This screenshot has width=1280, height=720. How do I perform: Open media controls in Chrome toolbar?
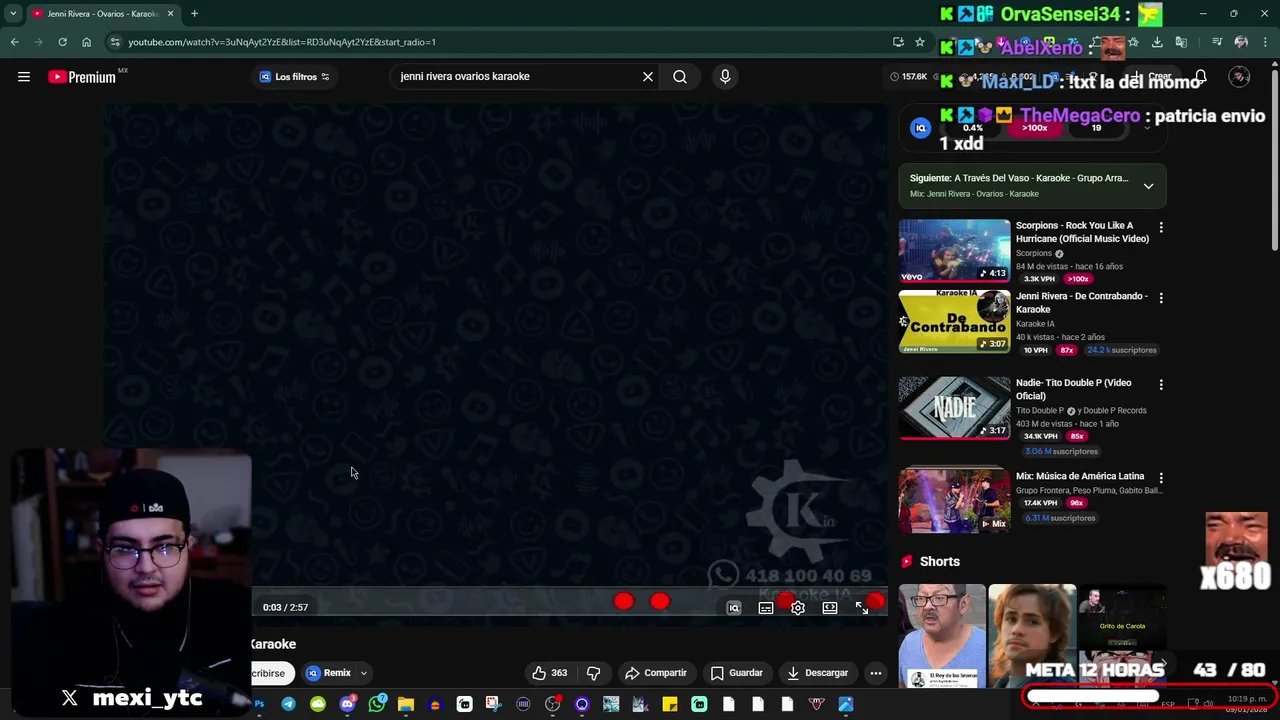(x=1217, y=42)
